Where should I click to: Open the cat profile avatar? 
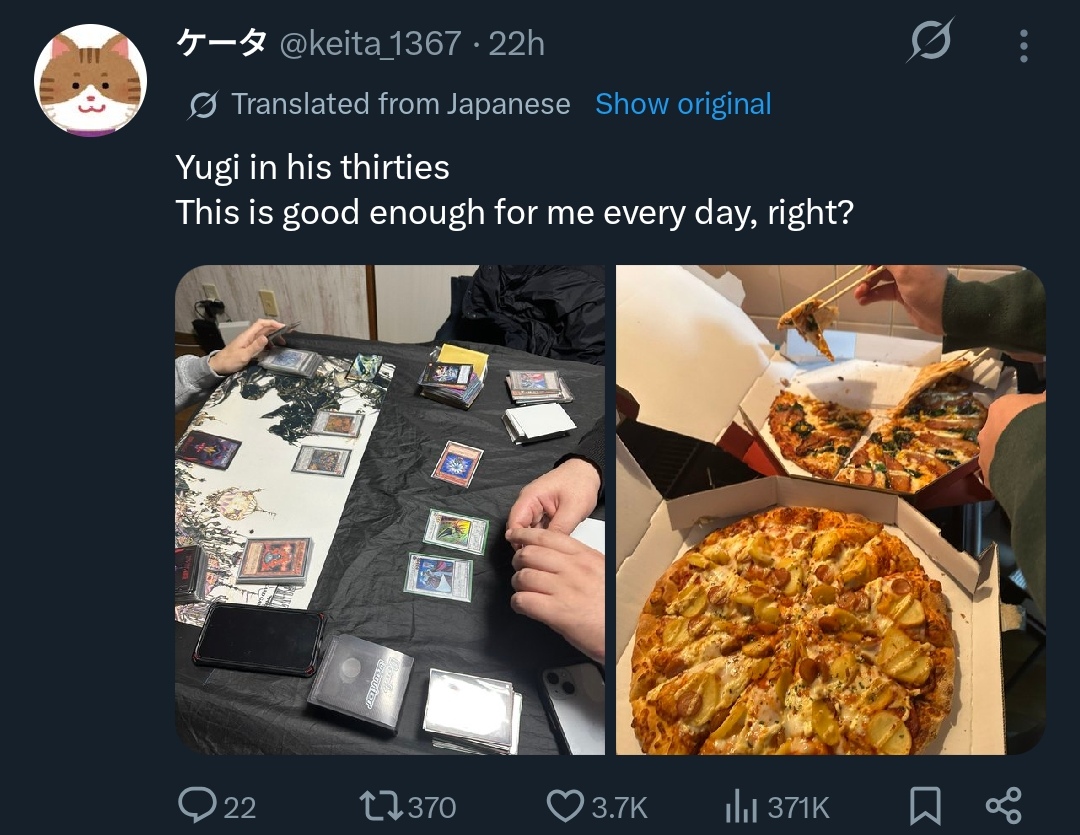point(90,80)
